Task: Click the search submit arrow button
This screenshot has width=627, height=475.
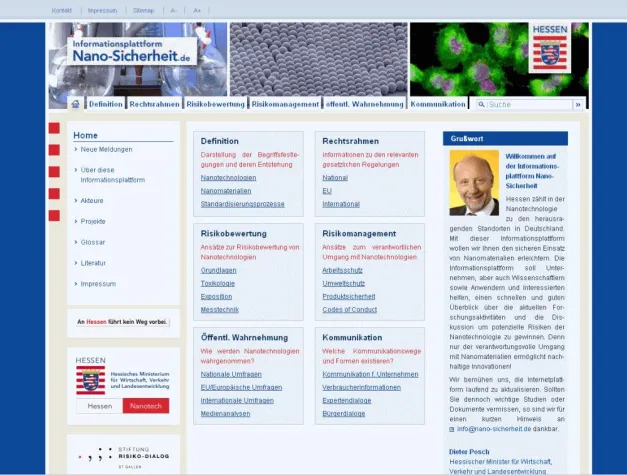Action: click(577, 104)
